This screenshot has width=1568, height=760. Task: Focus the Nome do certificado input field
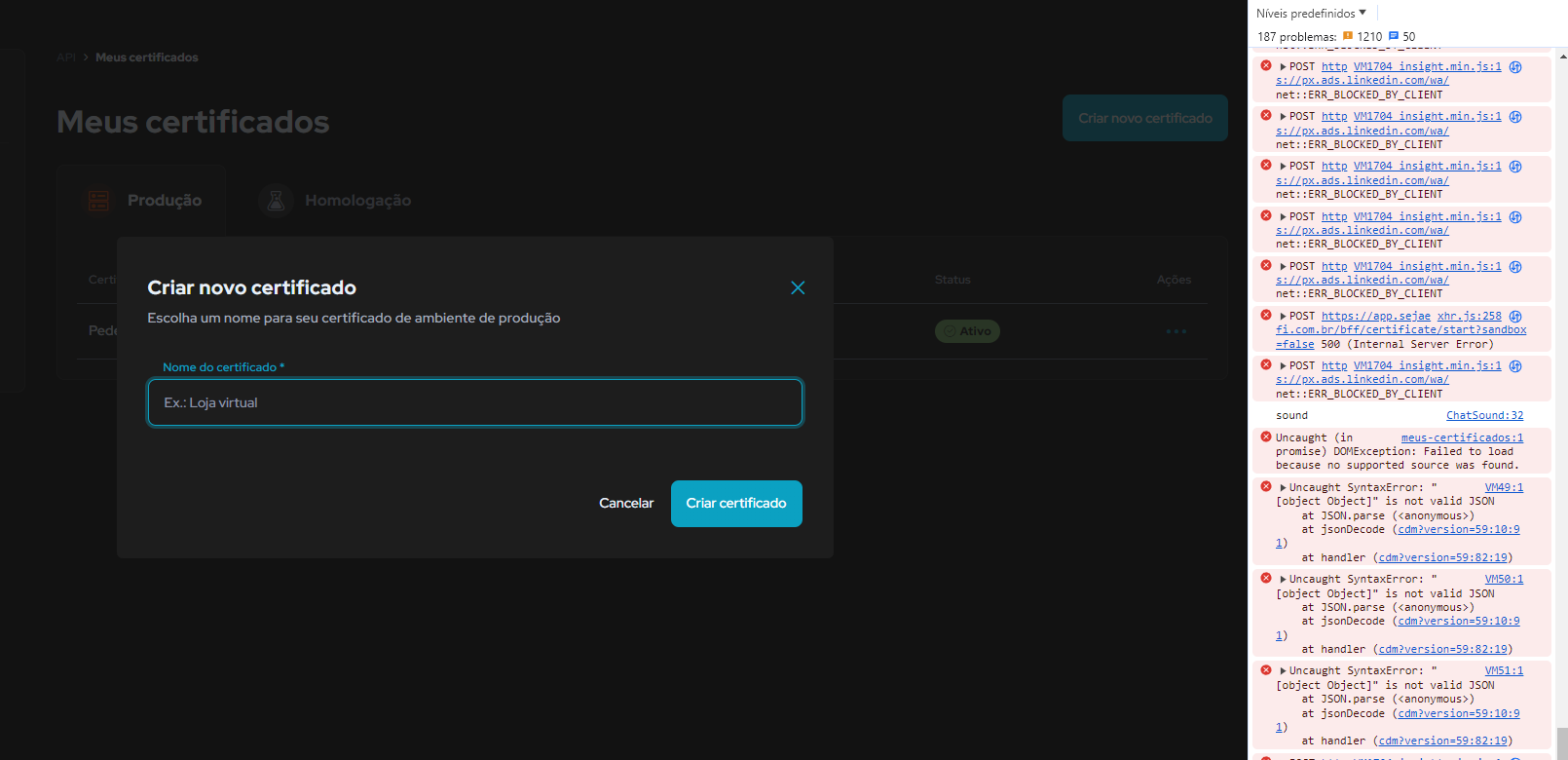coord(475,402)
